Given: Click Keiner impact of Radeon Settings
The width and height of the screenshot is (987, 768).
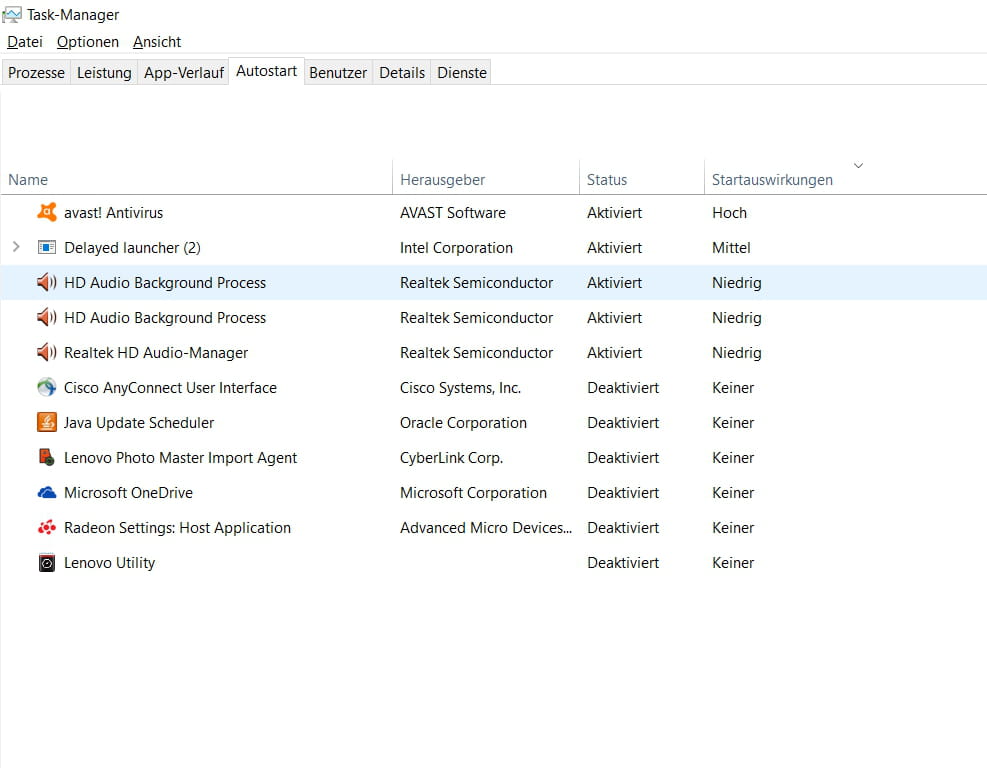Looking at the screenshot, I should tap(733, 528).
